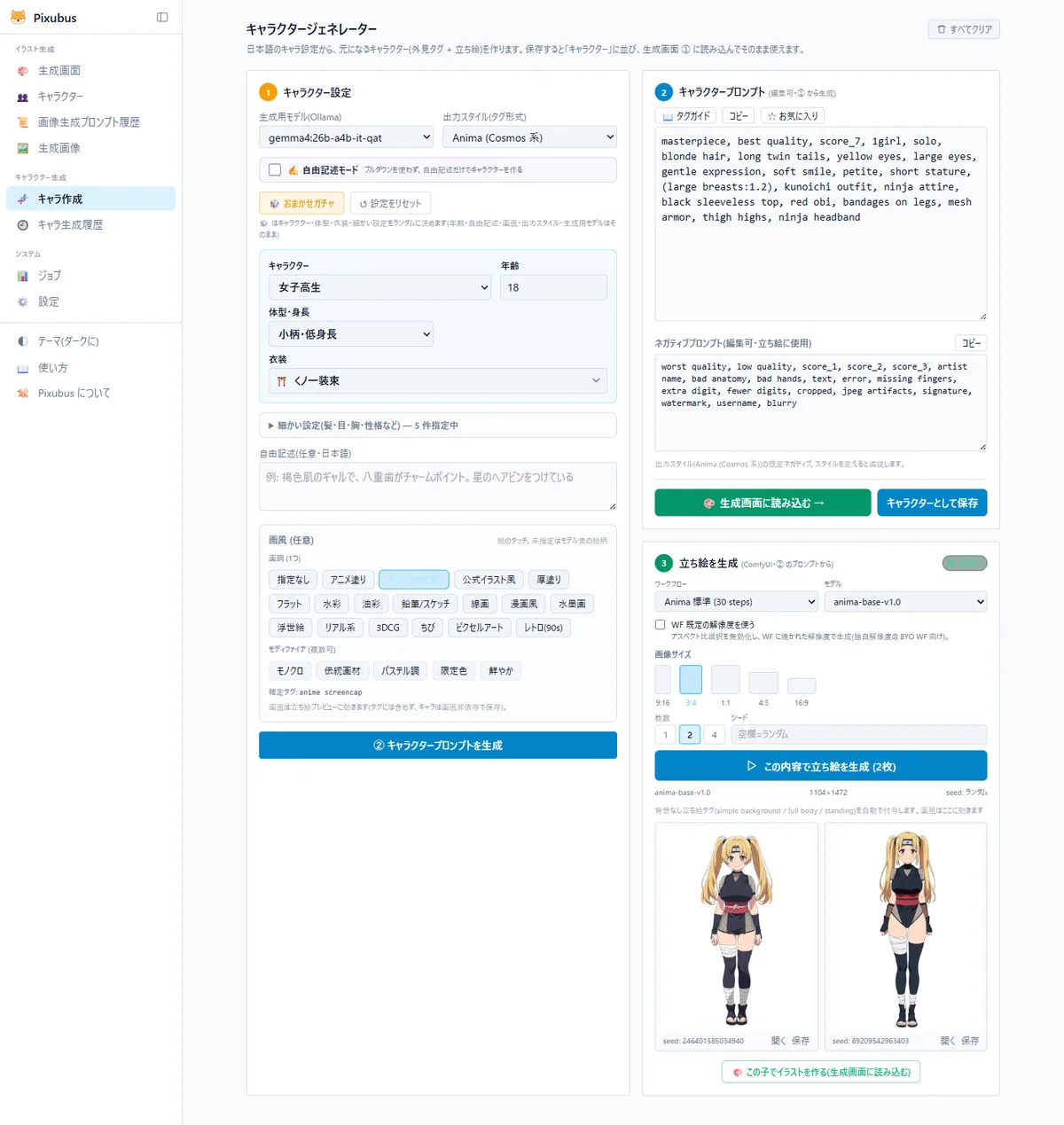Click この子でイラストを作る button
Viewport: 1064px width, 1125px height.
tap(821, 1072)
